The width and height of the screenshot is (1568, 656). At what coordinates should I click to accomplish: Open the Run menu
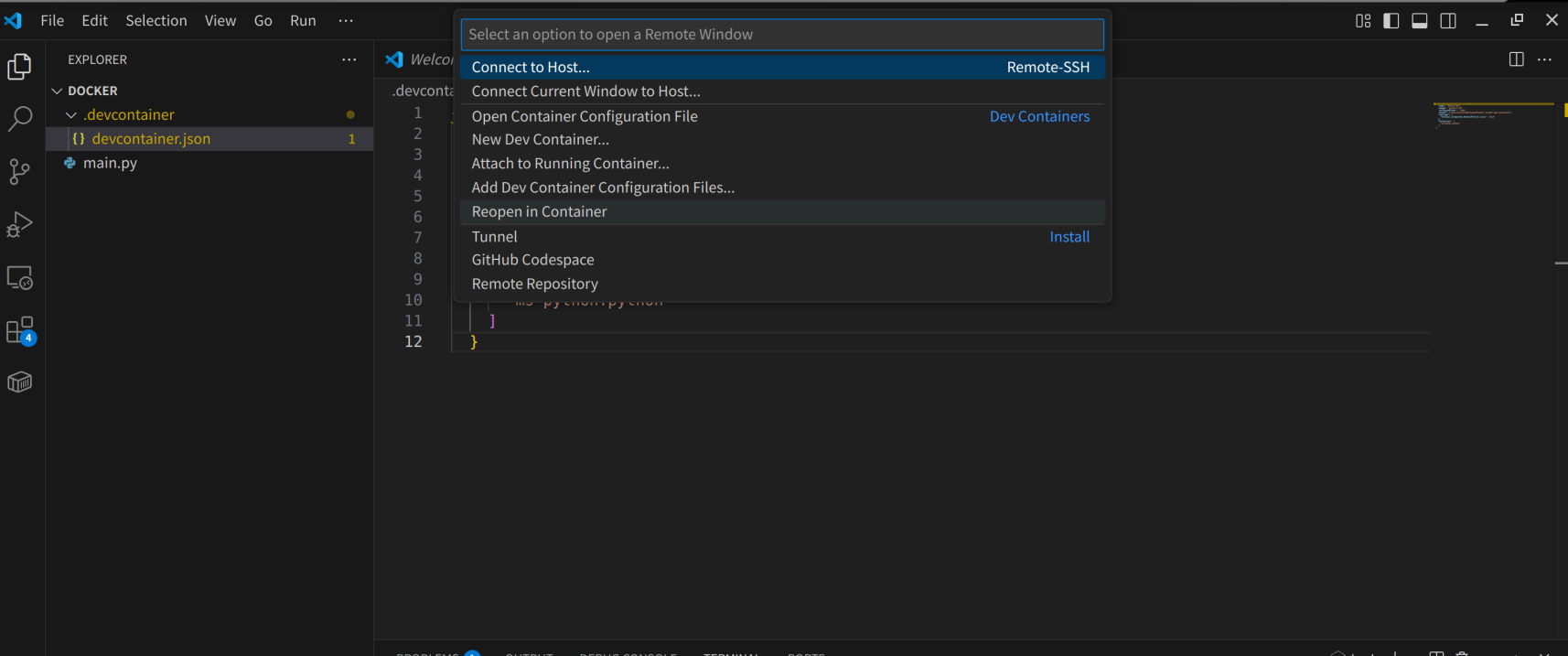point(304,20)
